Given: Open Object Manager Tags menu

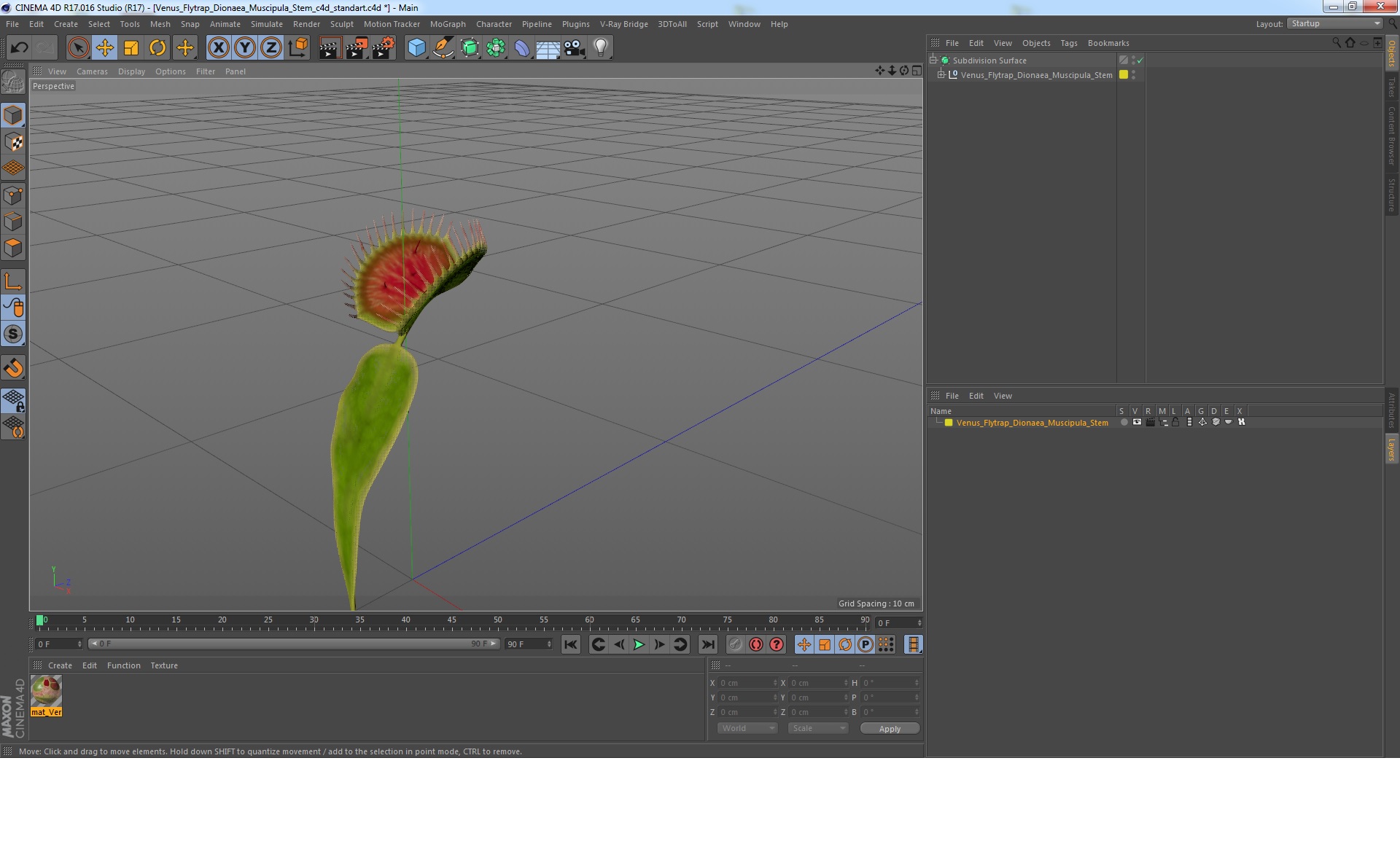Looking at the screenshot, I should point(1068,43).
